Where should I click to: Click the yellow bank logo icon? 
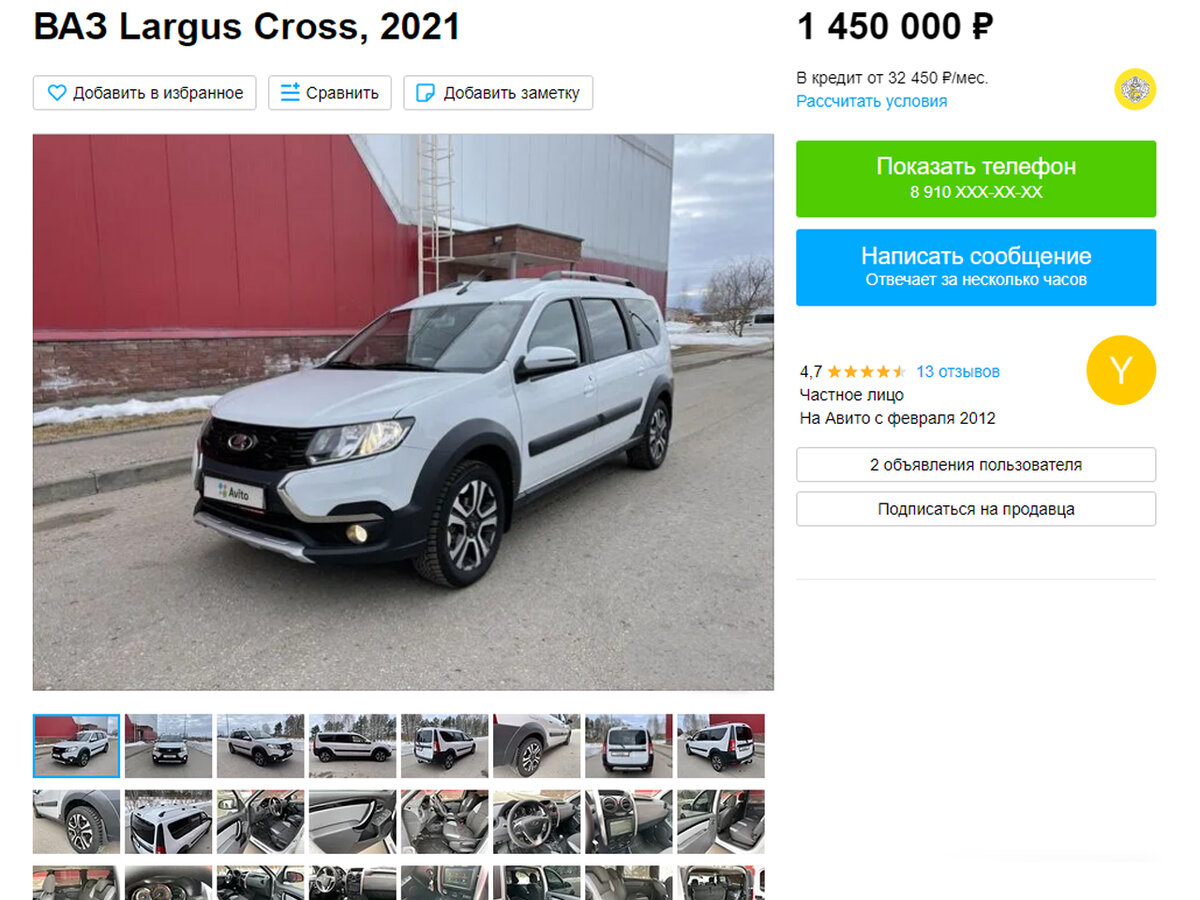point(1135,89)
